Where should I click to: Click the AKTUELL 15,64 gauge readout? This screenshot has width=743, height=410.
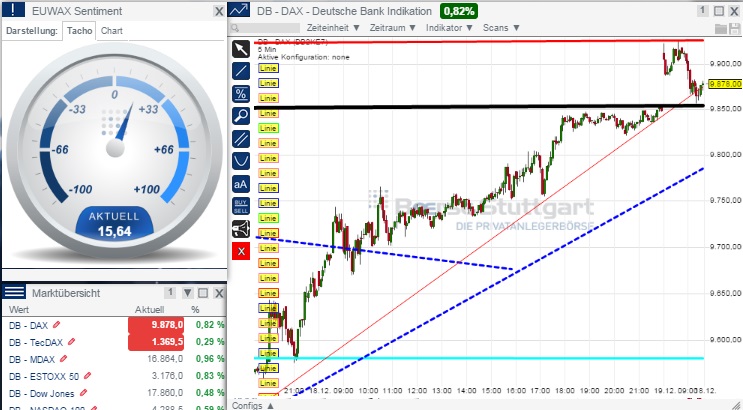click(x=114, y=224)
